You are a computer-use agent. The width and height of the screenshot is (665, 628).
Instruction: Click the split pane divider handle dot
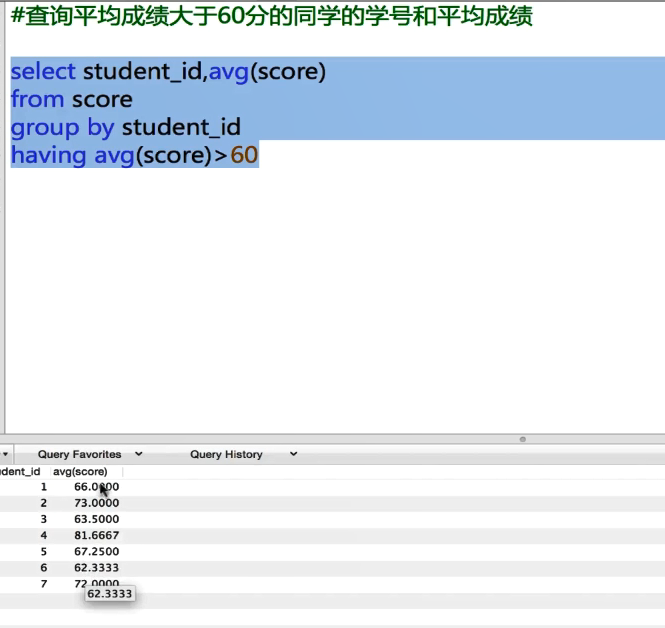[522, 439]
